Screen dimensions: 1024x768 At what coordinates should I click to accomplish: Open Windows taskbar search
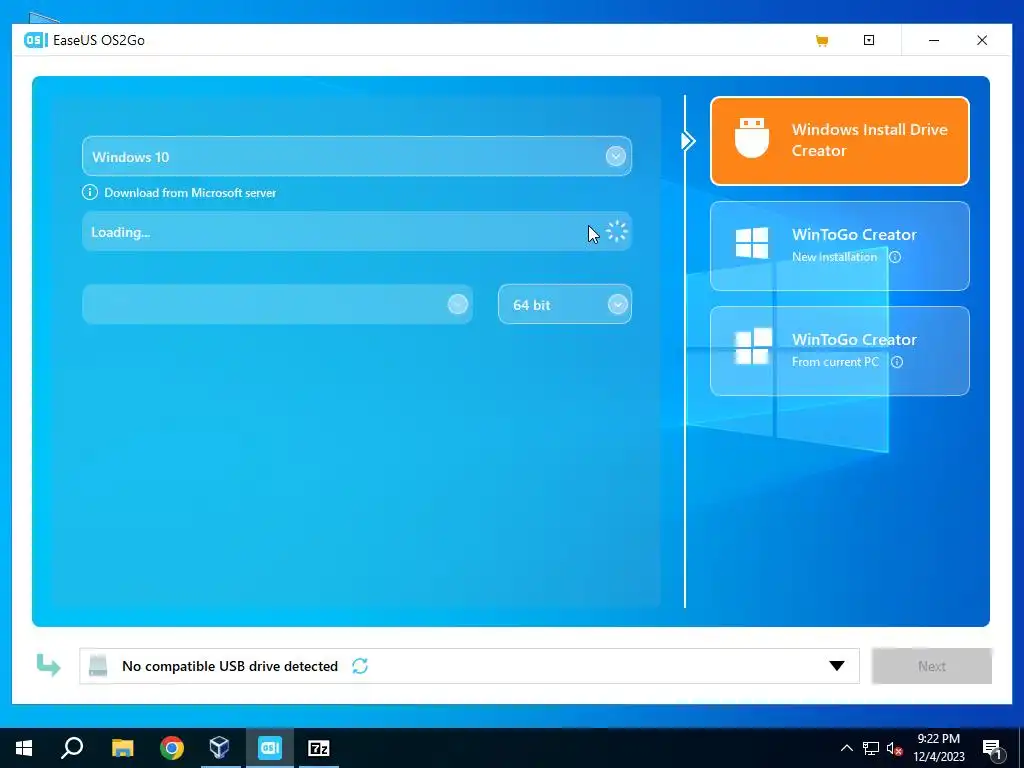point(72,748)
